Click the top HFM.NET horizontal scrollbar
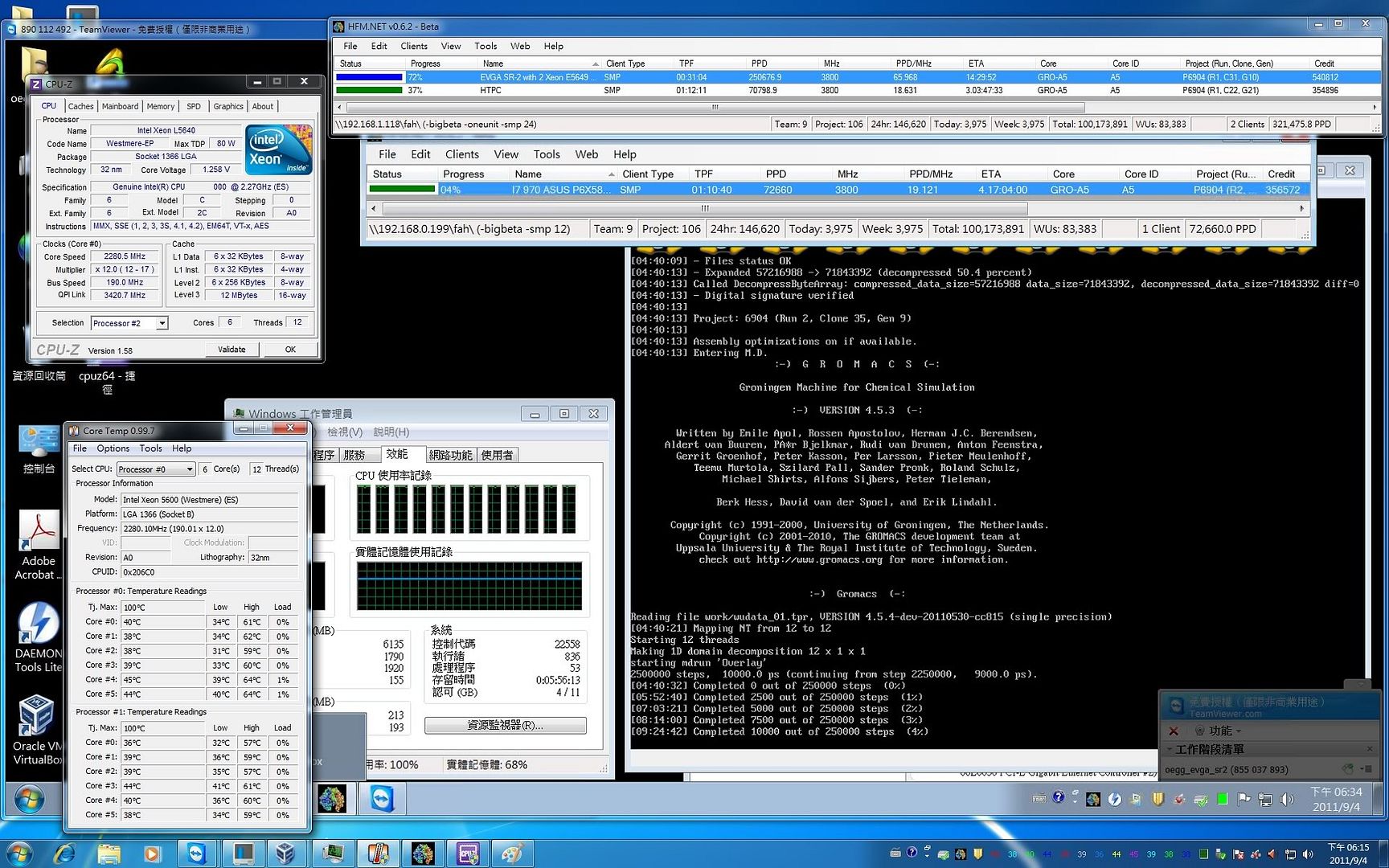 pos(715,107)
